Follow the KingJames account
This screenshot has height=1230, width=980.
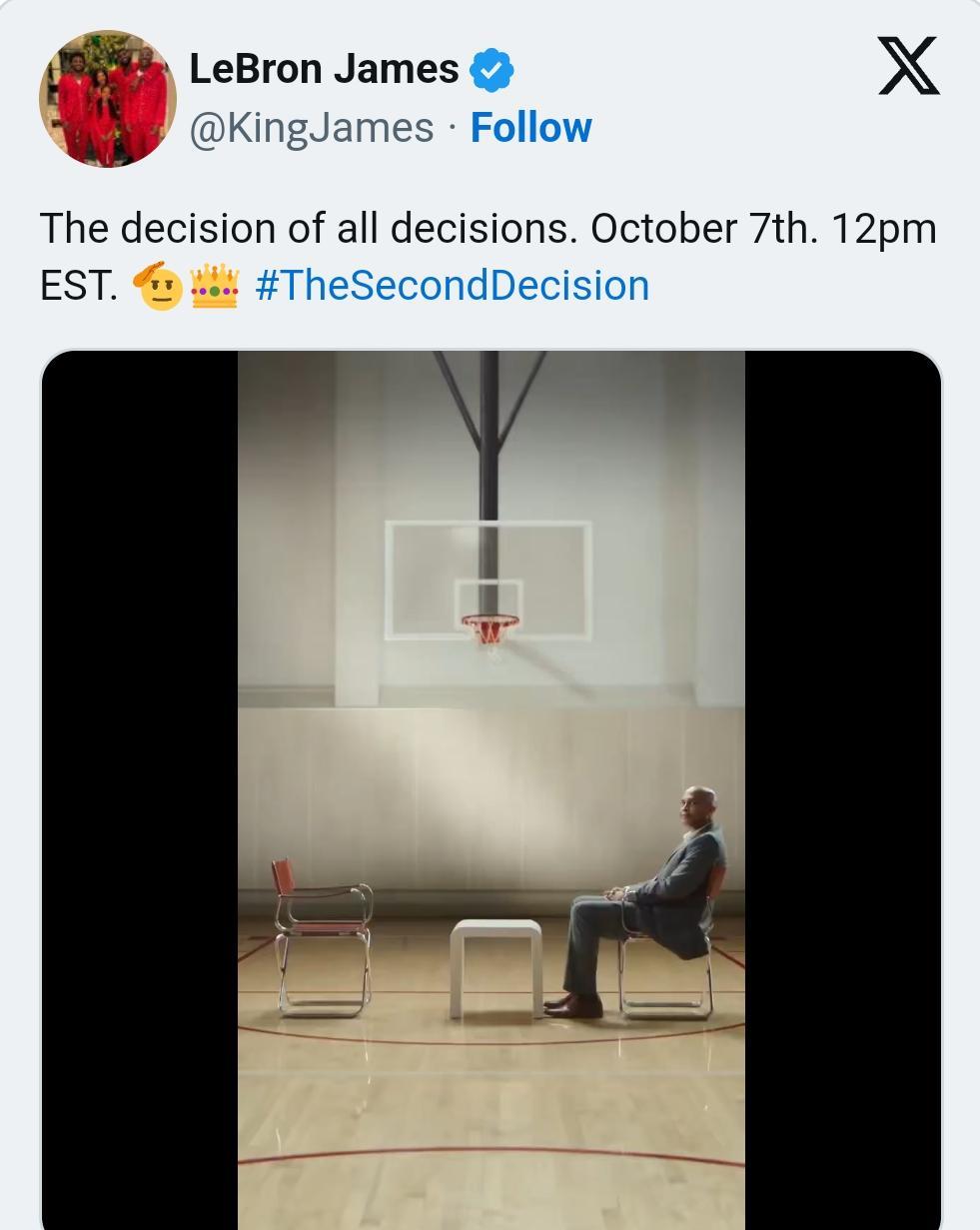530,128
